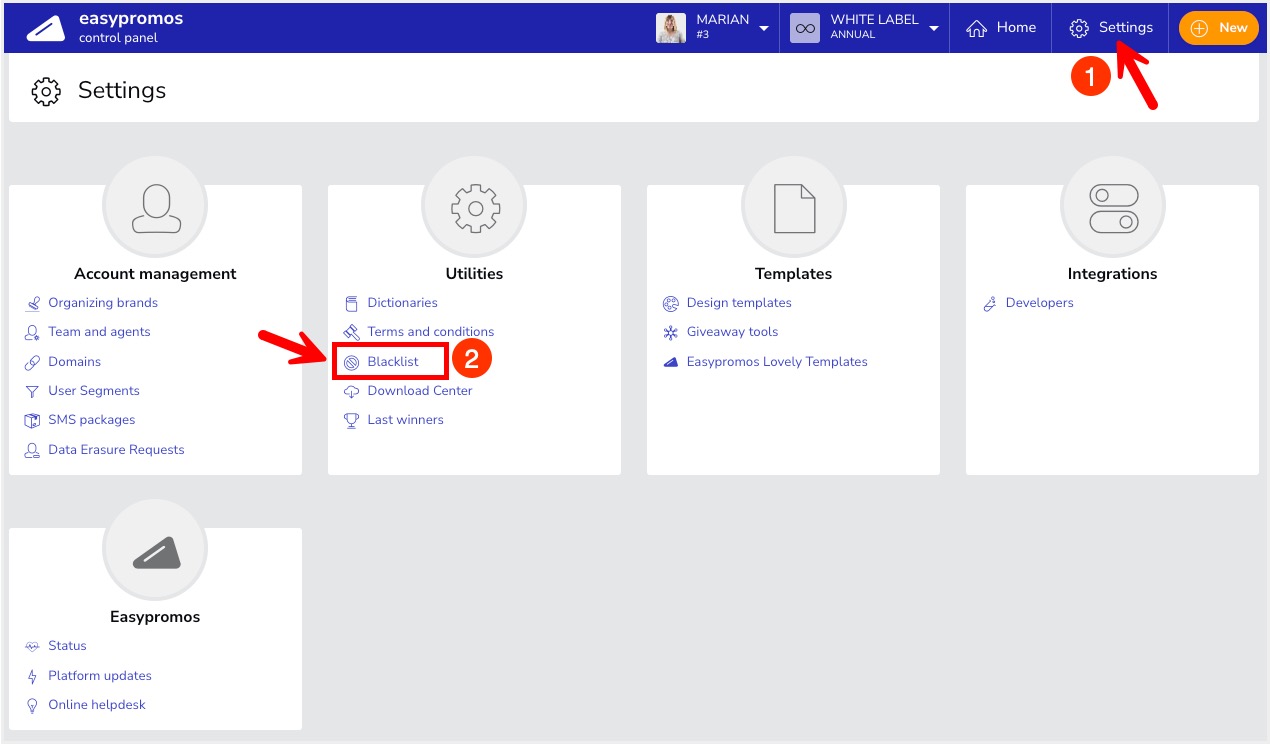Open Dictionaries under Utilities

coord(403,303)
